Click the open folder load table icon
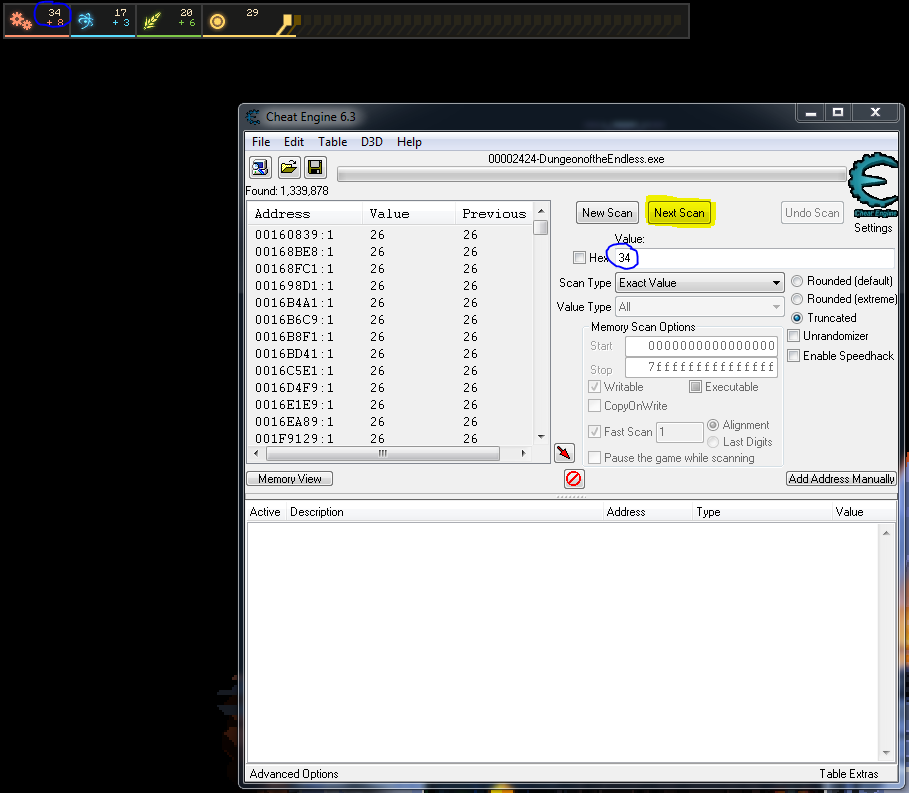The width and height of the screenshot is (909, 793). click(289, 168)
